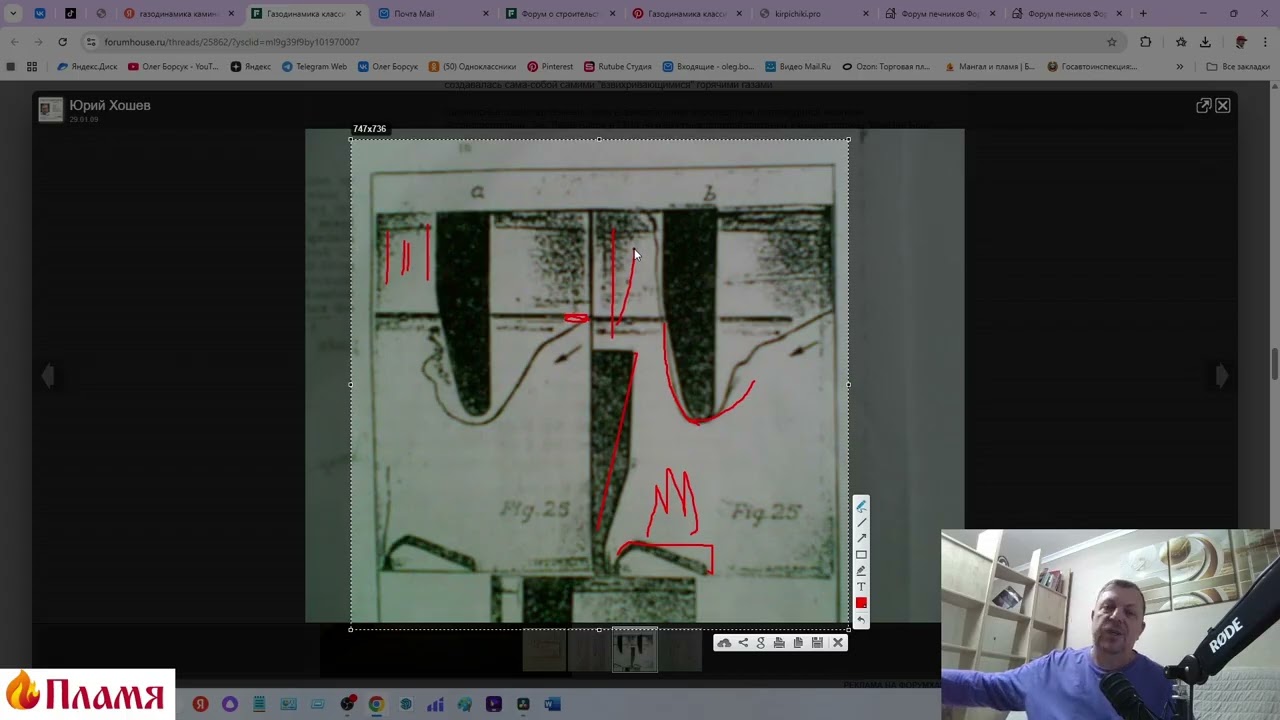Image resolution: width=1280 pixels, height=720 pixels.
Task: Open the red color picker swatch
Action: (861, 603)
